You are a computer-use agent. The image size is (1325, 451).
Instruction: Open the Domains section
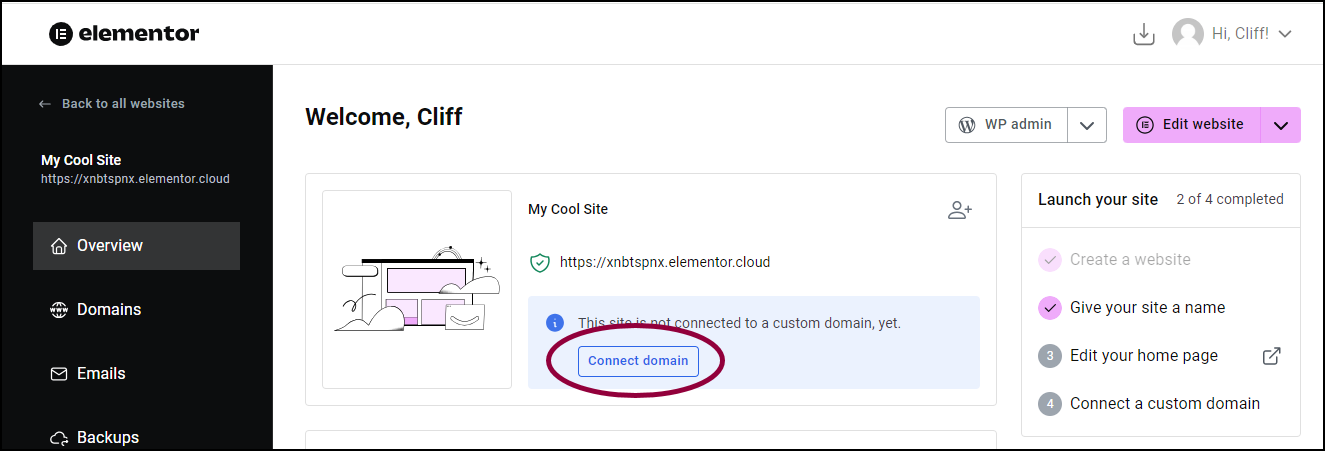click(x=136, y=310)
